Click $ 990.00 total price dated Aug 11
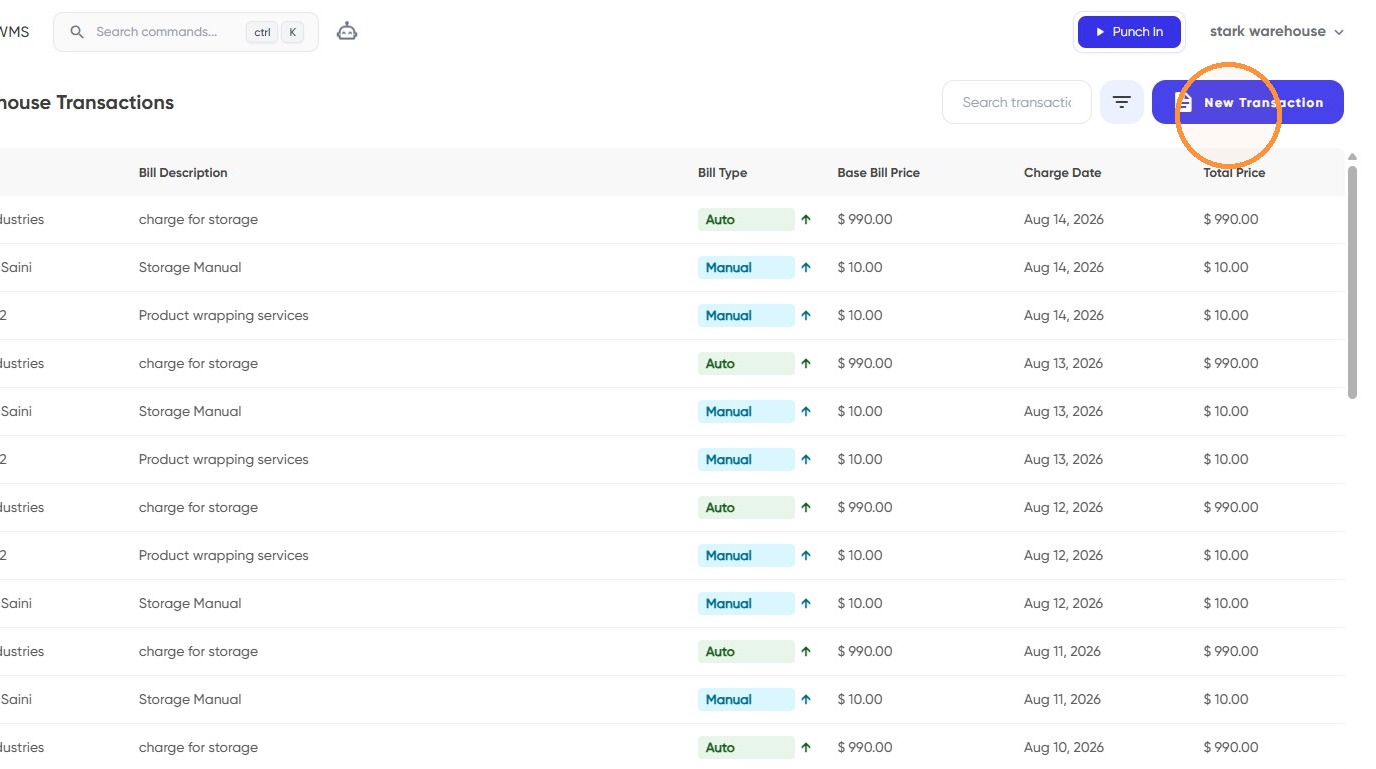1376x769 pixels. click(x=1231, y=651)
